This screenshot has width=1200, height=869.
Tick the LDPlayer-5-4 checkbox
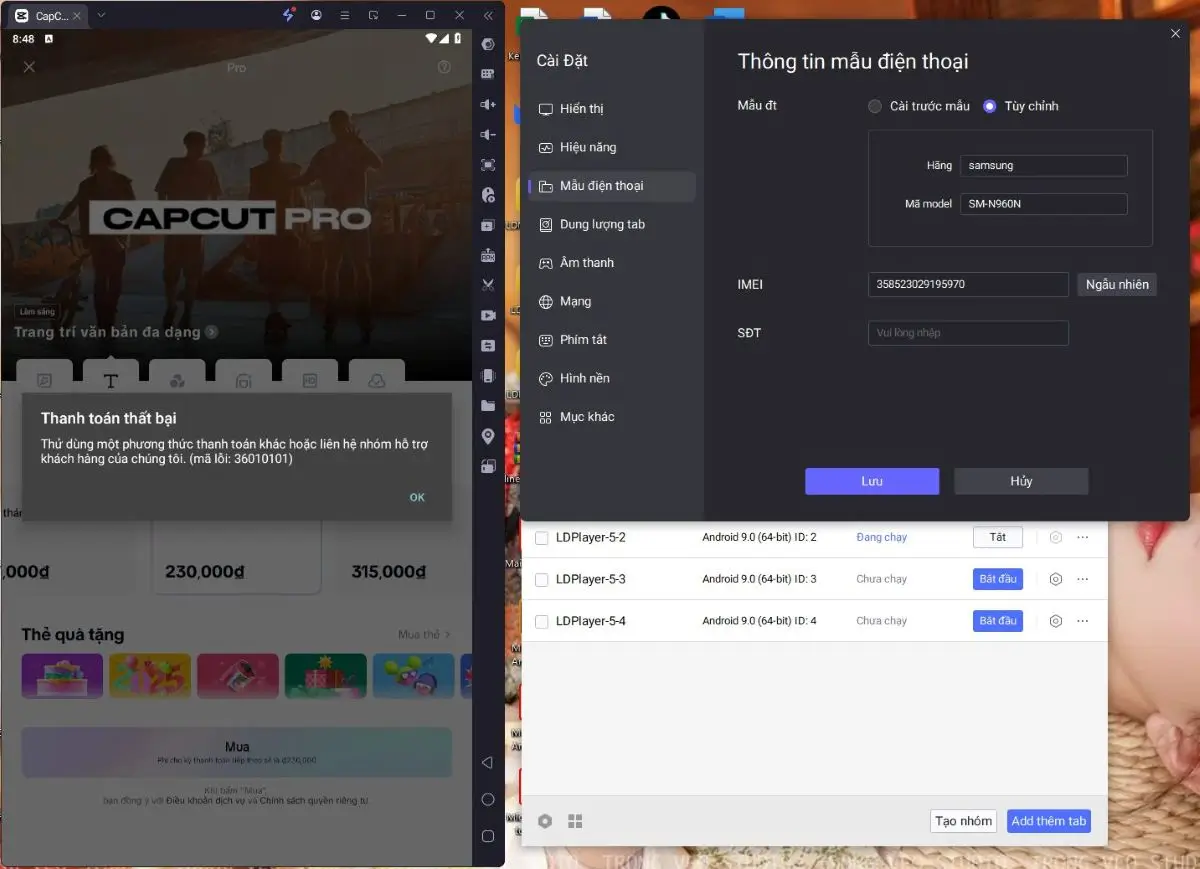coord(541,622)
